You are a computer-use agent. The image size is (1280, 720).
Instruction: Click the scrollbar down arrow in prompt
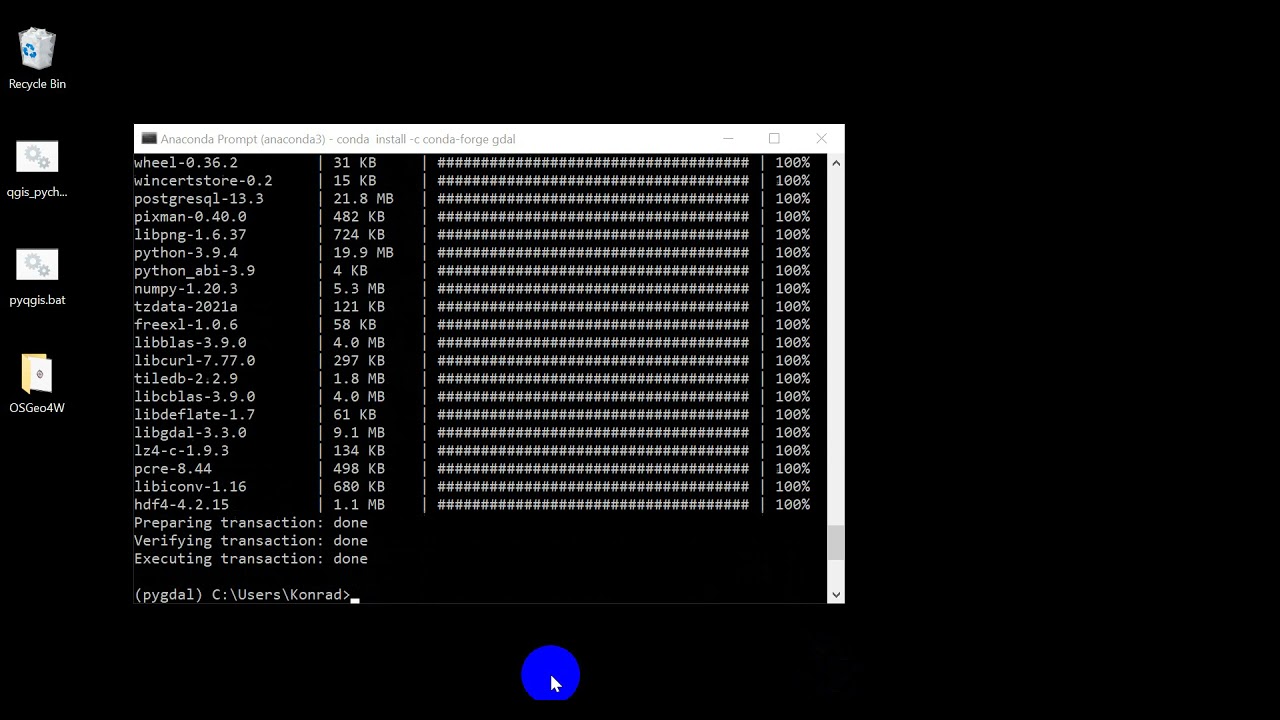(x=836, y=594)
